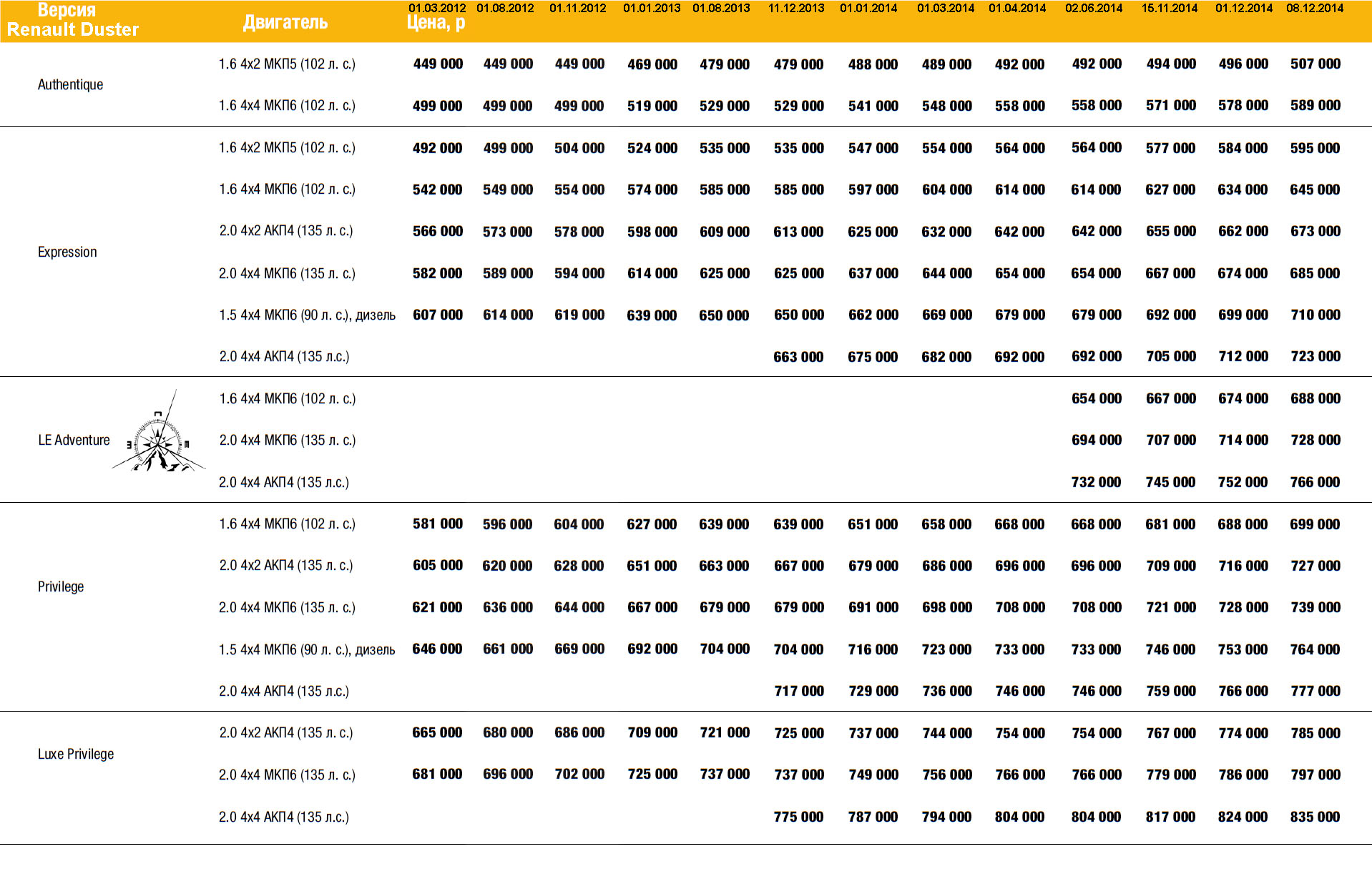Click price cell 646 000

pyautogui.click(x=437, y=649)
